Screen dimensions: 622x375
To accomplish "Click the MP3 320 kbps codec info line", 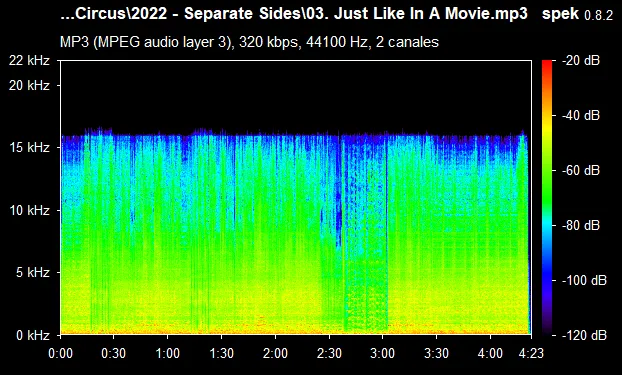I will 249,42.
